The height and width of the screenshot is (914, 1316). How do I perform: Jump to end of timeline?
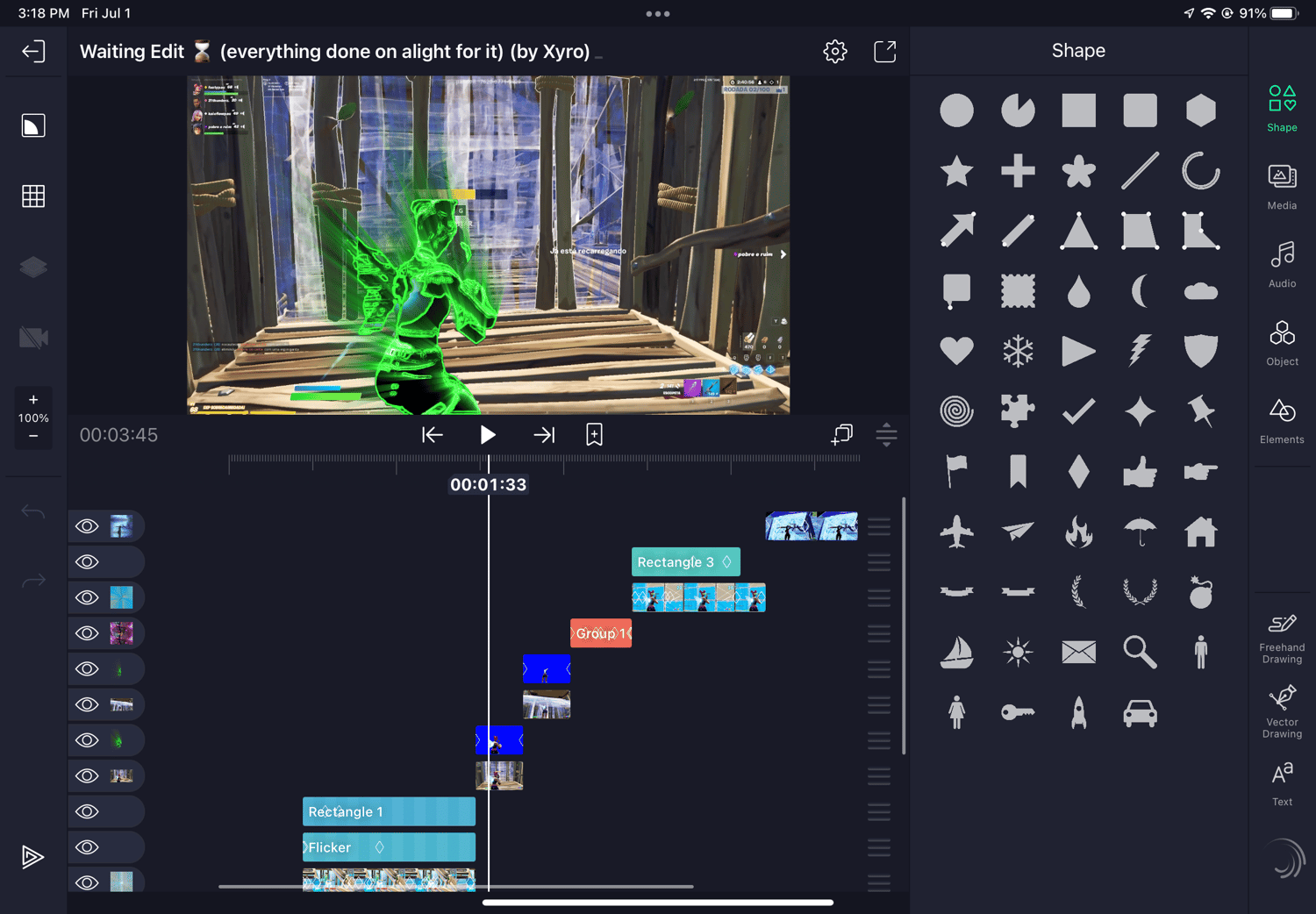pos(544,435)
